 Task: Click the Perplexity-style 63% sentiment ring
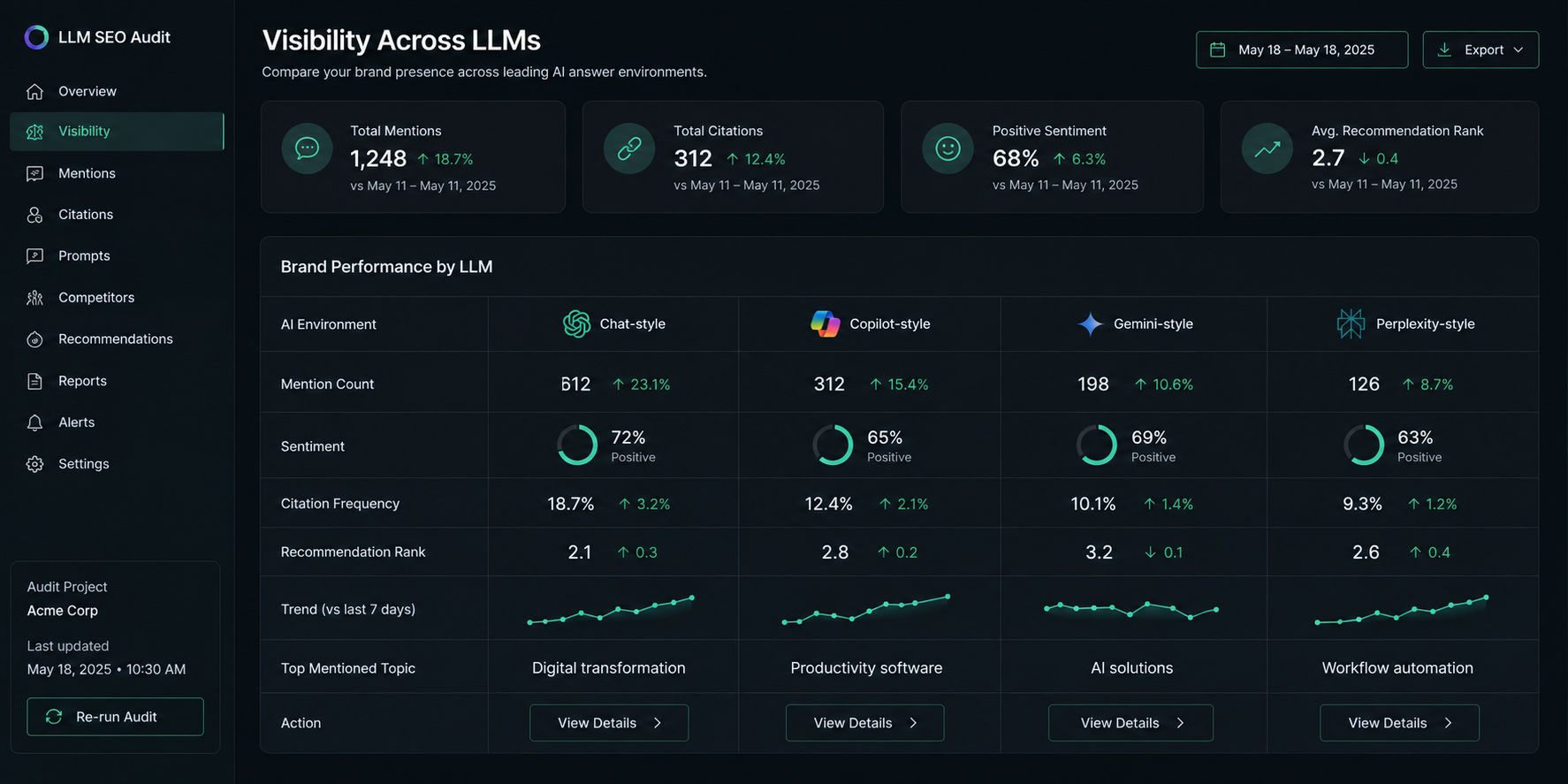(x=1364, y=445)
